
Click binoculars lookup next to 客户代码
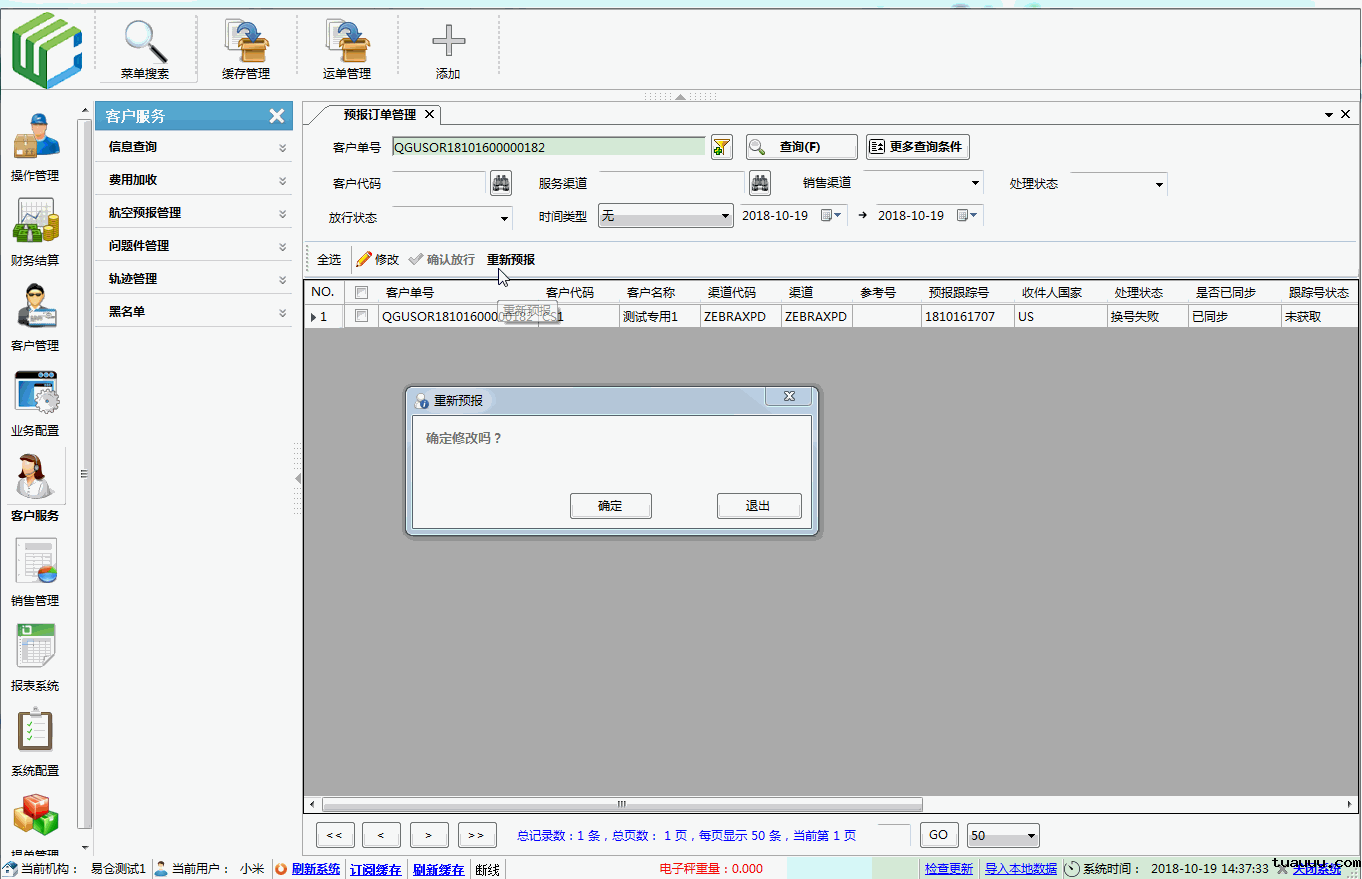[501, 183]
